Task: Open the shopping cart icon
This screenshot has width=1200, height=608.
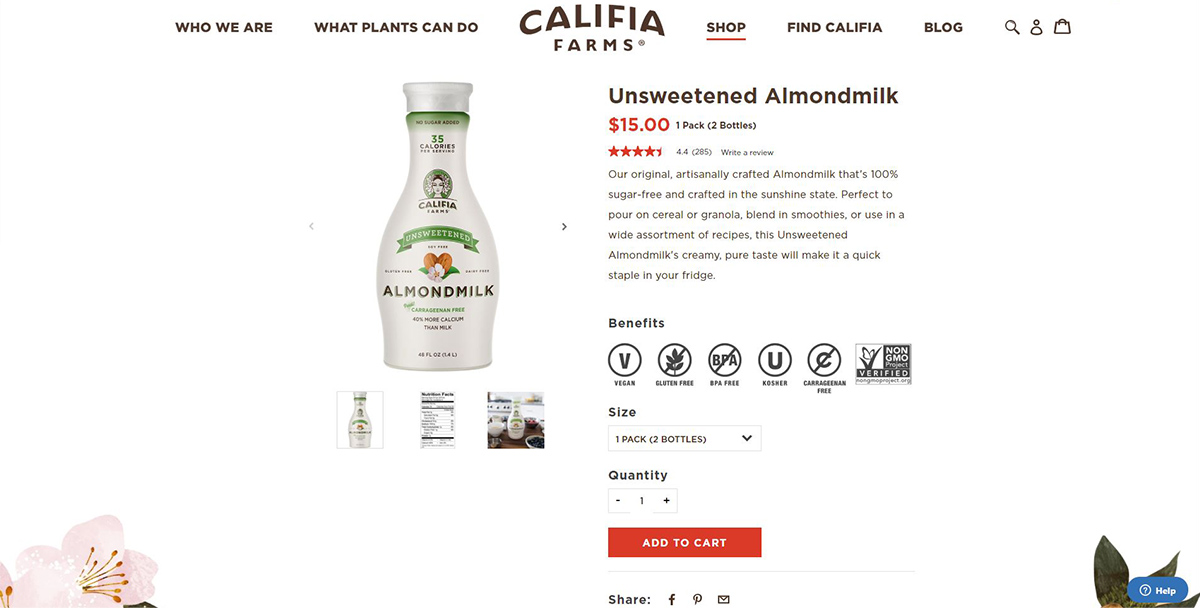Action: [1062, 26]
